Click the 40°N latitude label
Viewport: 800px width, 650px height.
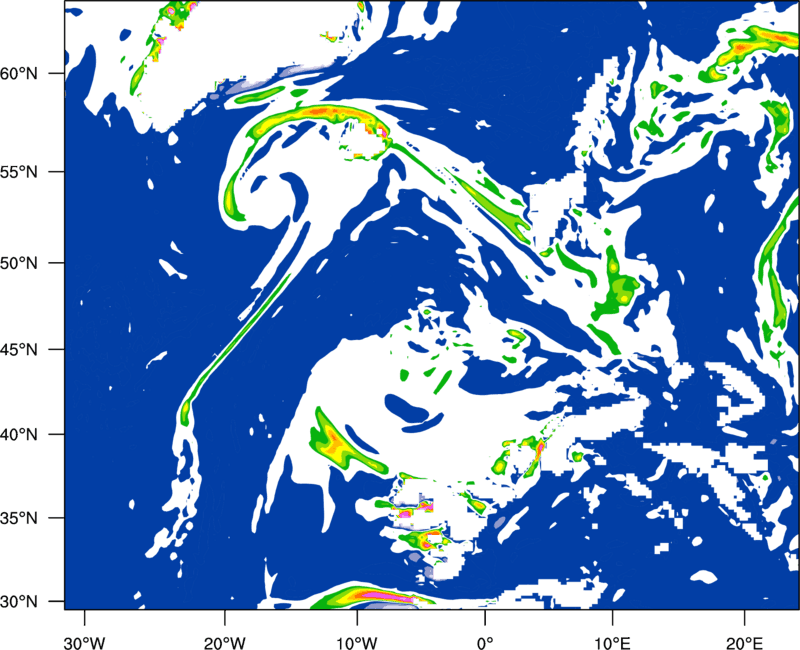click(x=19, y=435)
